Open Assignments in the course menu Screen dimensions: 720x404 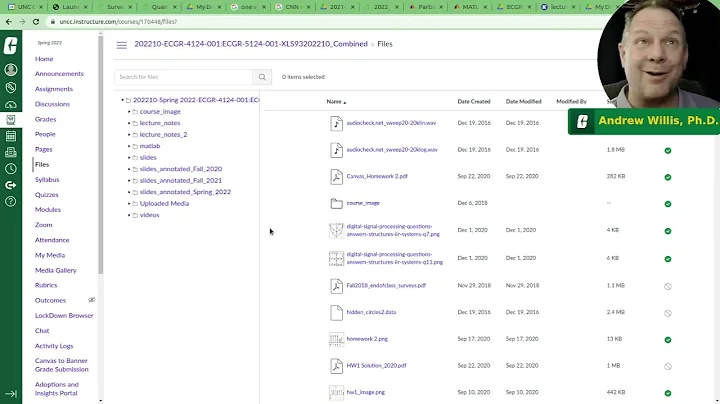(54, 88)
